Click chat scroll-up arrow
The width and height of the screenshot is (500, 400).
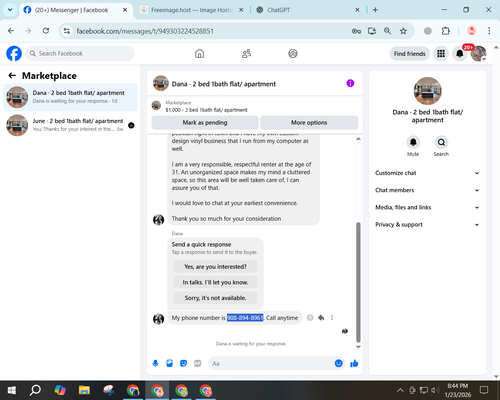click(358, 139)
